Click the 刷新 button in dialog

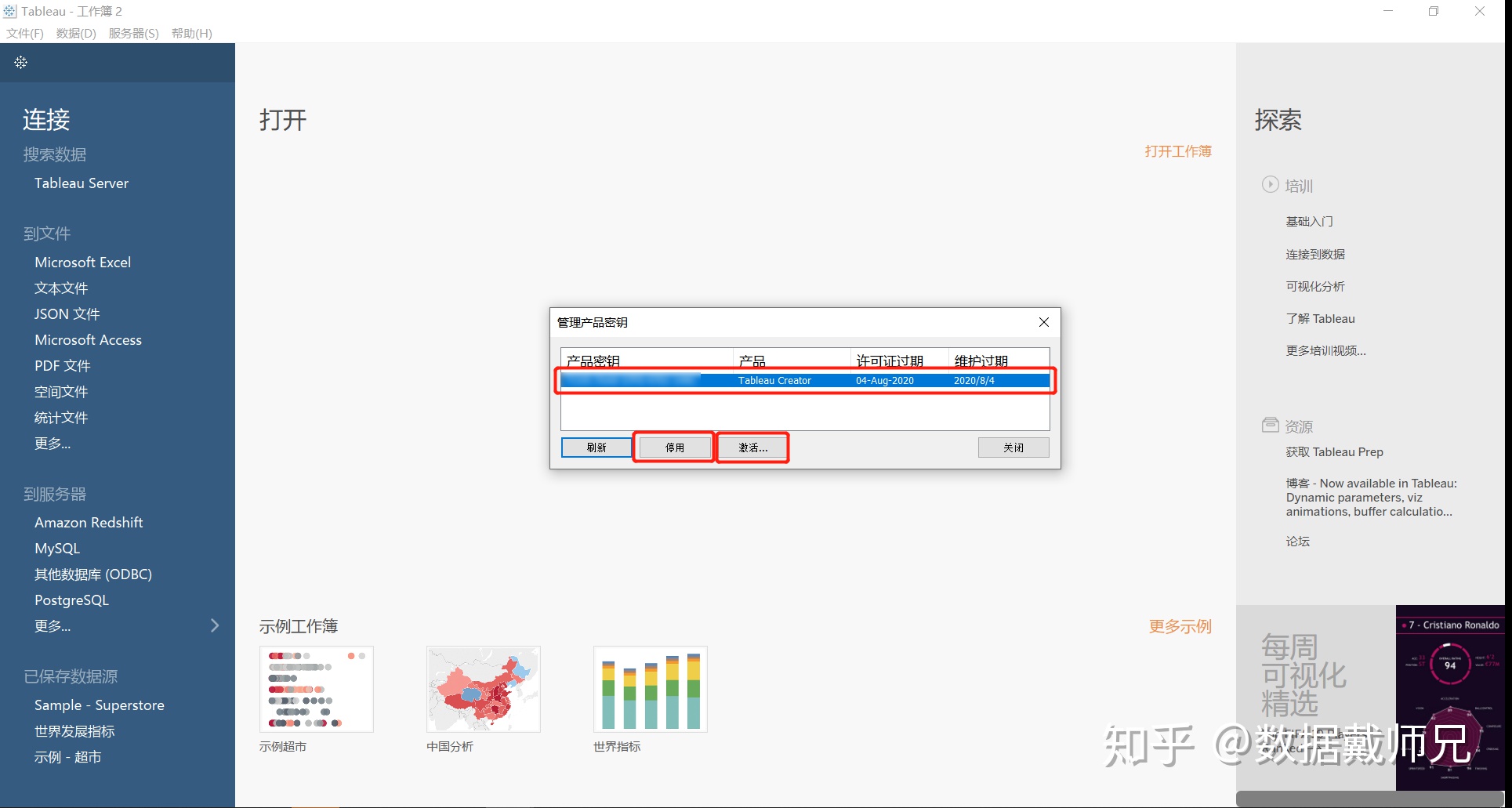596,447
